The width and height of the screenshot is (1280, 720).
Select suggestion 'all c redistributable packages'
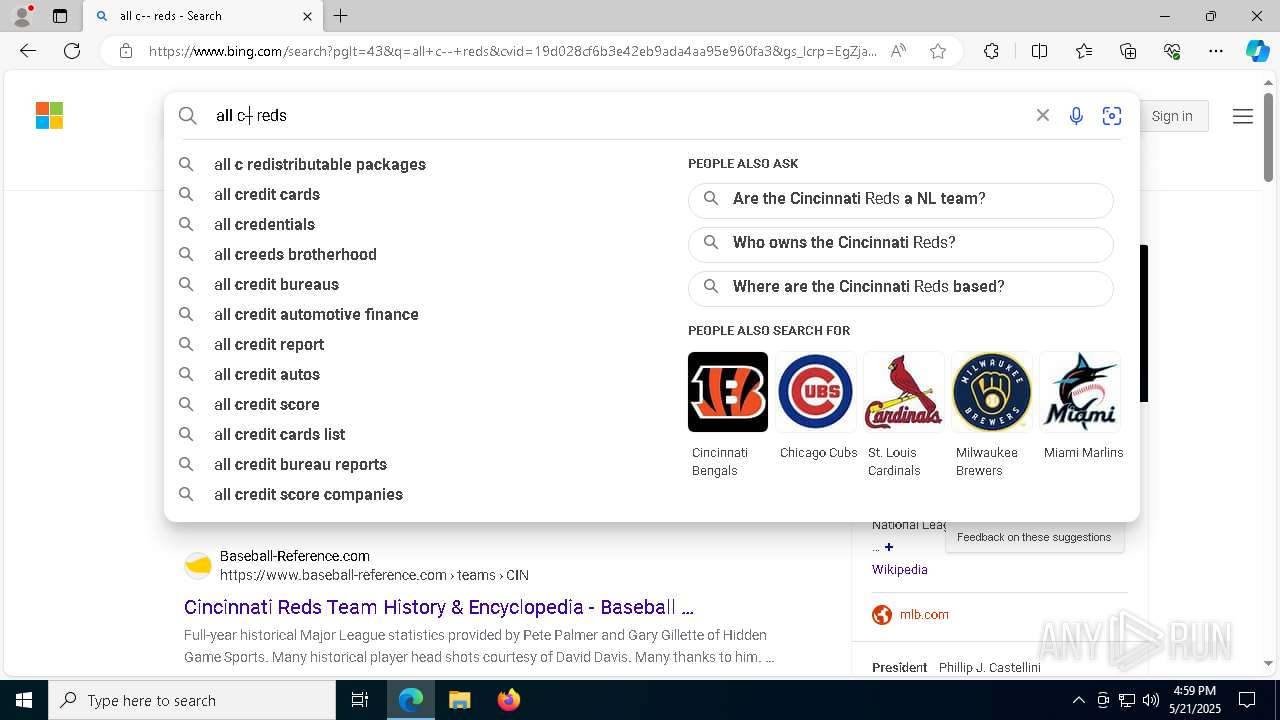[x=320, y=164]
